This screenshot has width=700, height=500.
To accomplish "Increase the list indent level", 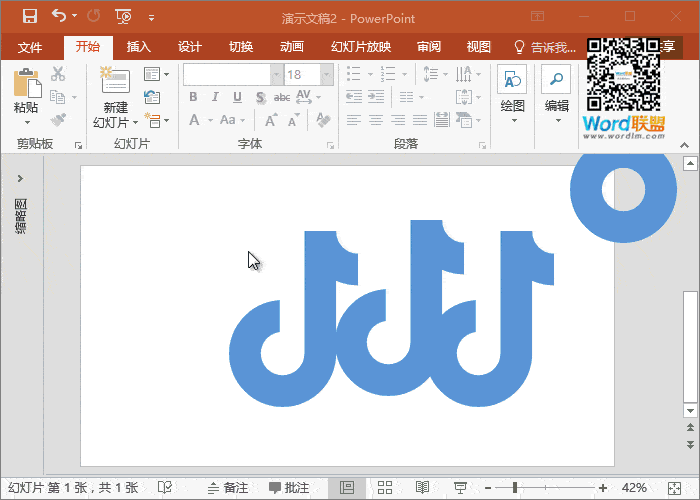I will point(376,96).
